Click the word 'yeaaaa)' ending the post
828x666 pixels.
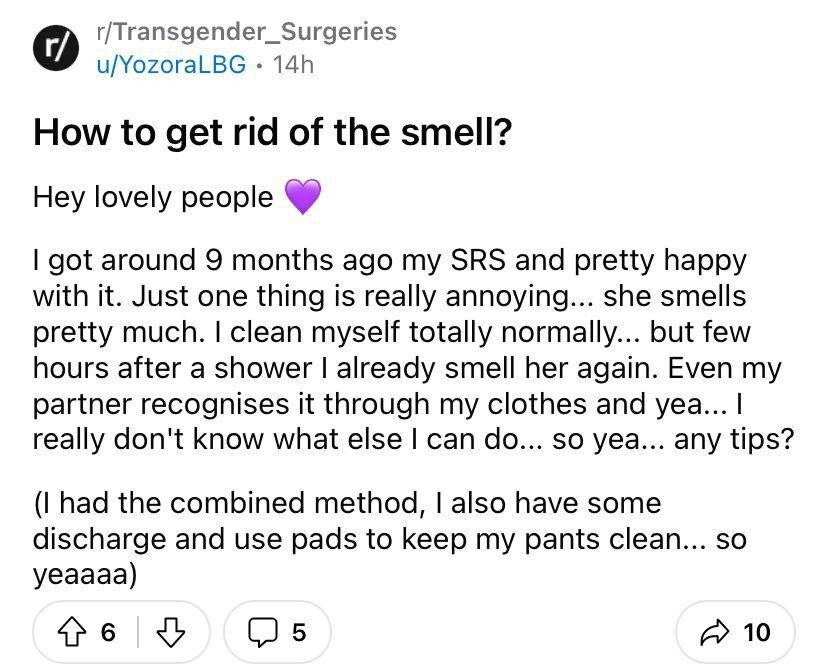coord(85,575)
